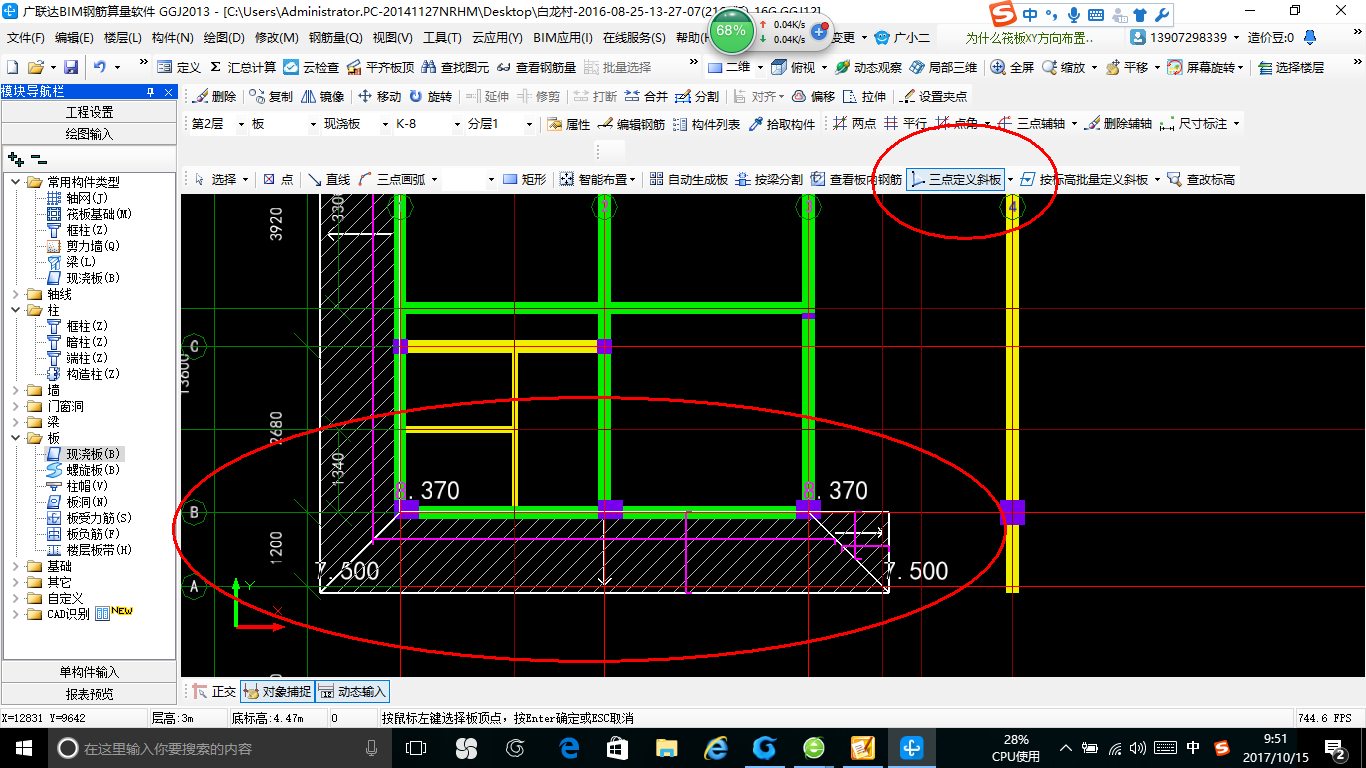This screenshot has height=768, width=1366.
Task: Click 按梁分割 split by beam
Action: pyautogui.click(x=769, y=179)
